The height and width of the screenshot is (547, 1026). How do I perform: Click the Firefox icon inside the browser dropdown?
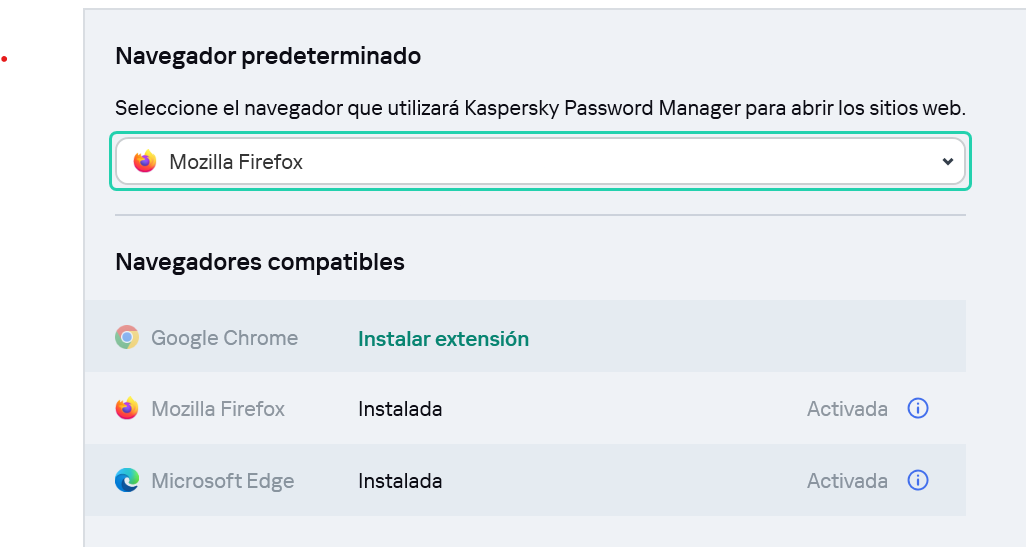click(145, 161)
